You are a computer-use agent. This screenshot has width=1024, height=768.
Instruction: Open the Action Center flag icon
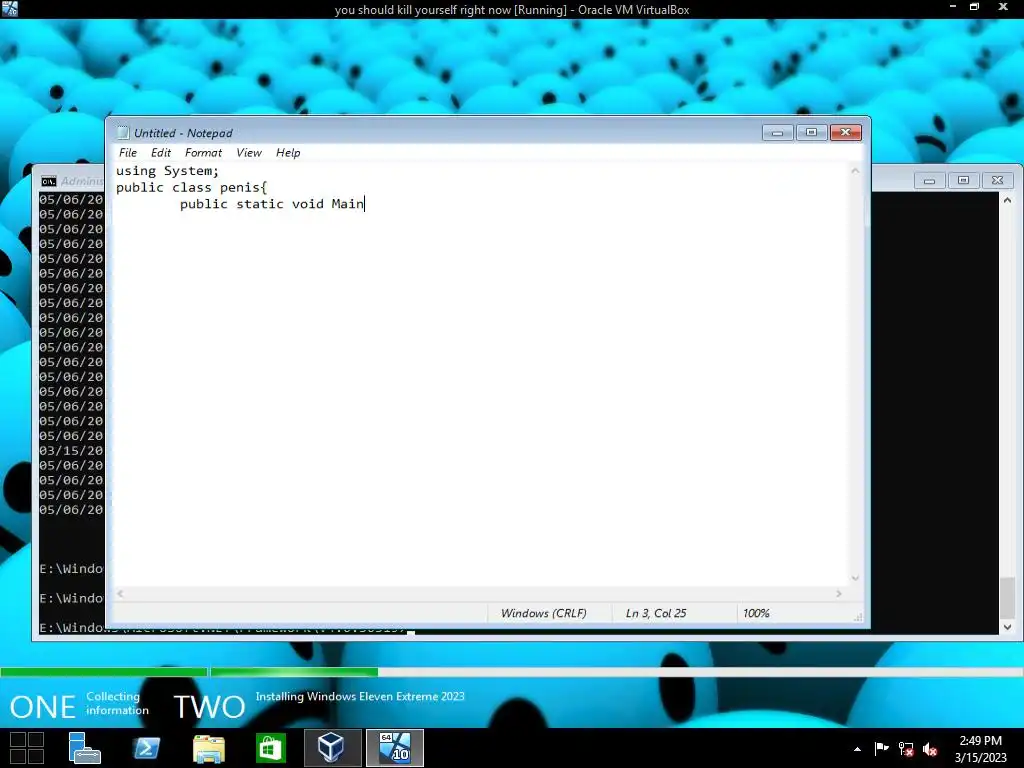click(882, 748)
